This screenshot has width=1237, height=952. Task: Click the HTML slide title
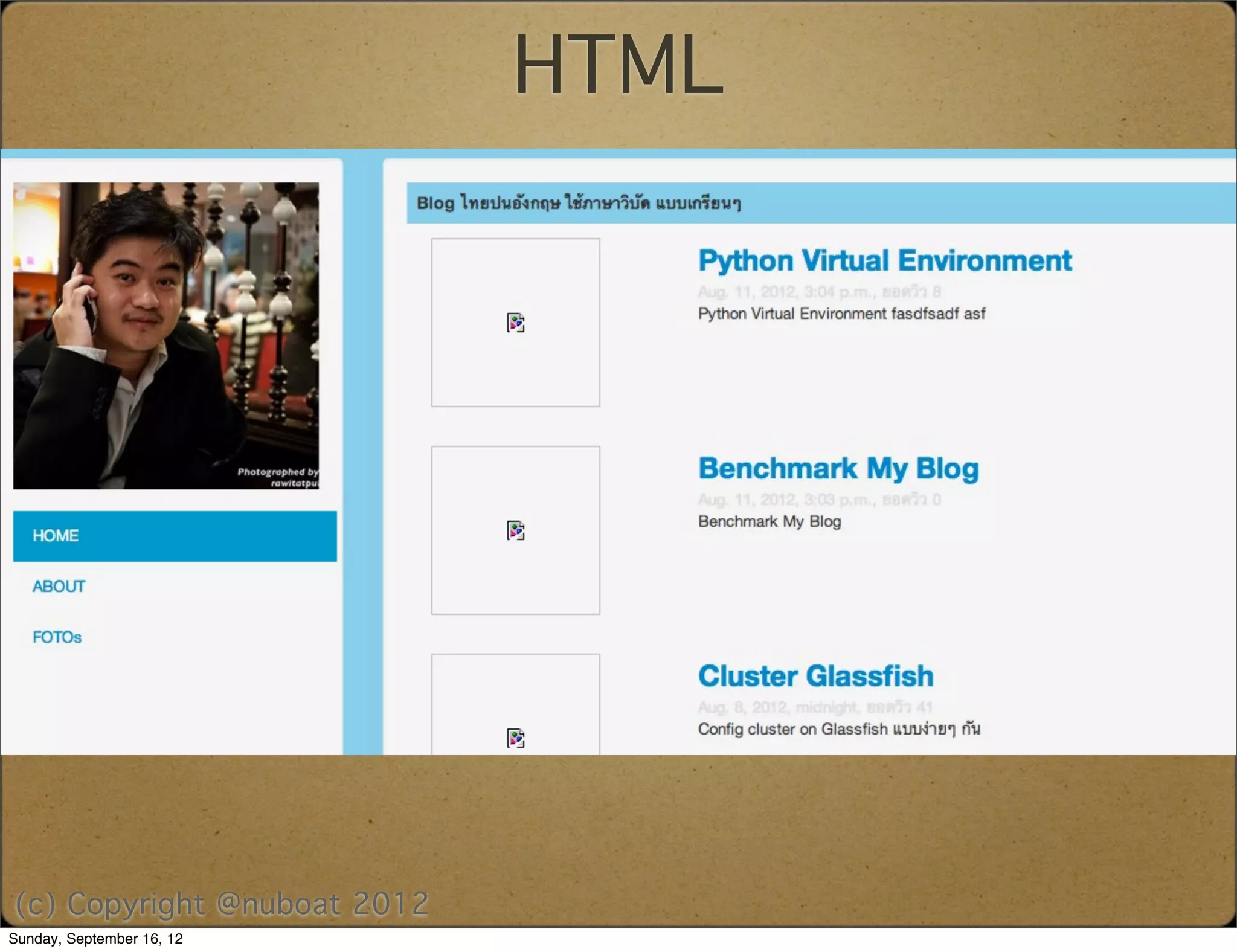(x=618, y=65)
